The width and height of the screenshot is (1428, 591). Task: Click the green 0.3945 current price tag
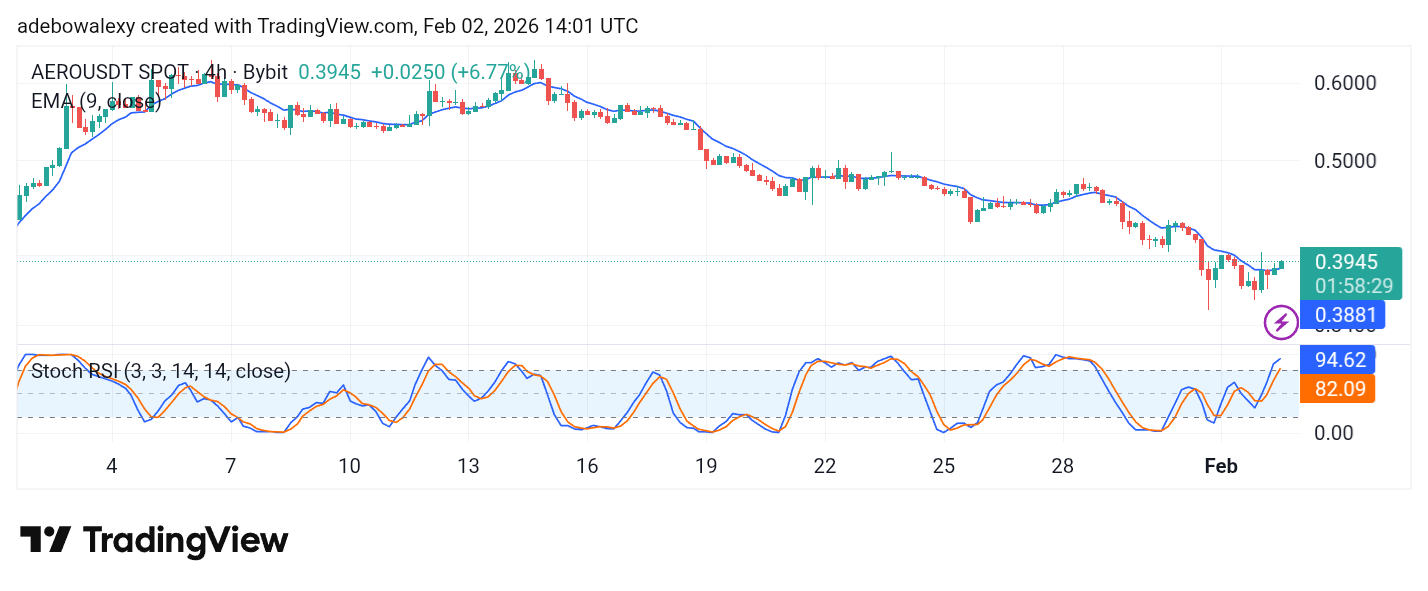coord(1345,262)
